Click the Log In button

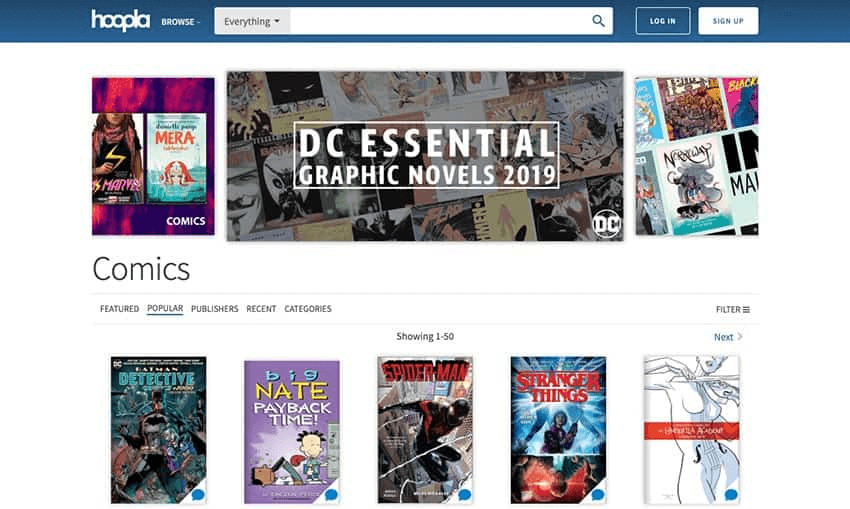[x=663, y=21]
